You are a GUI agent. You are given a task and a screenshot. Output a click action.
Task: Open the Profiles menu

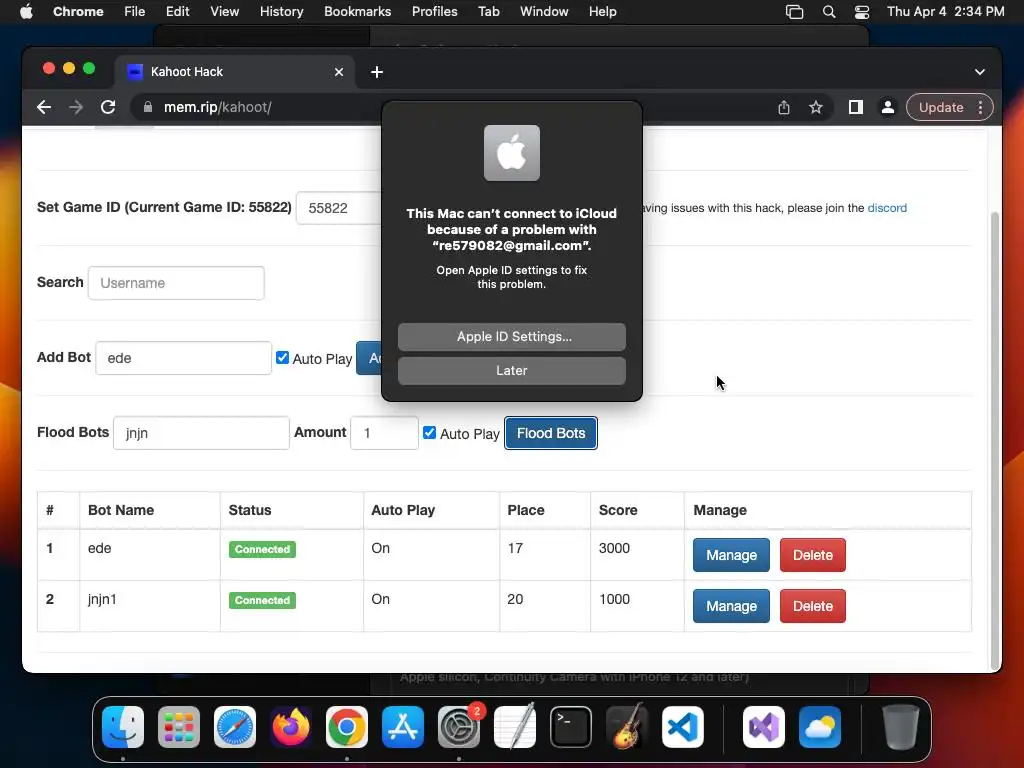(x=434, y=12)
